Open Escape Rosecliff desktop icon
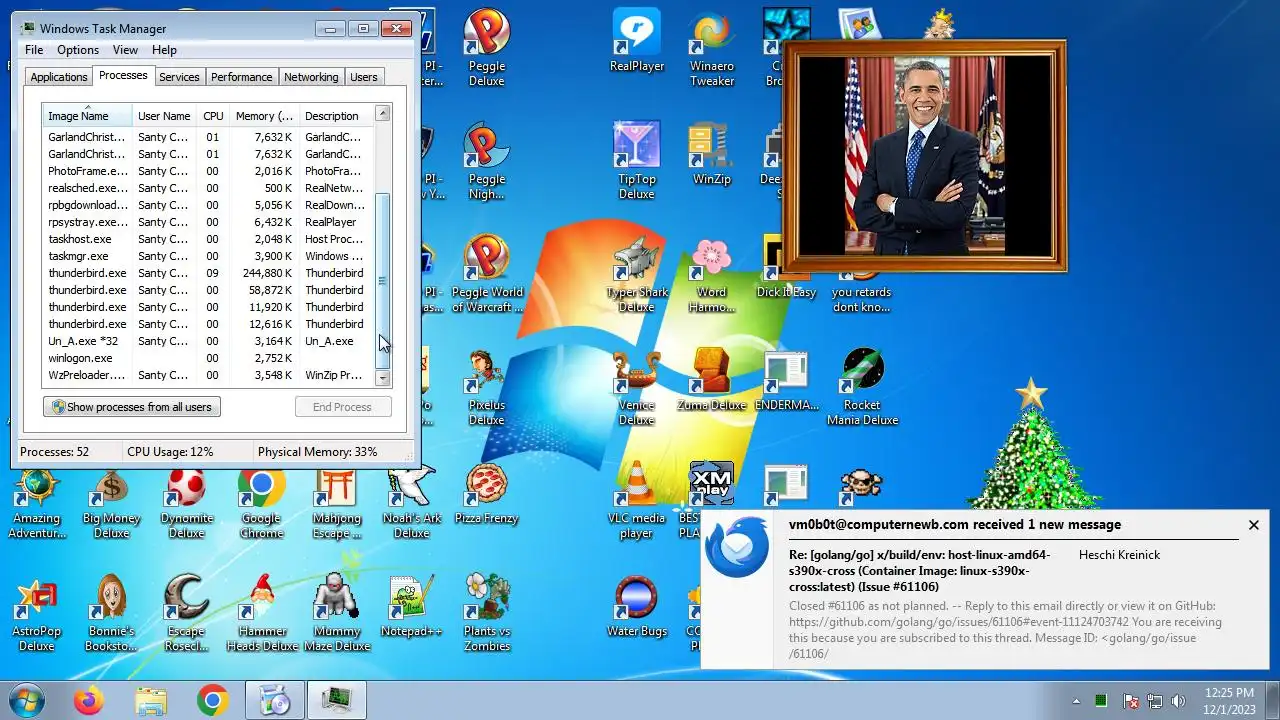Screen dimensions: 1280x720 pos(187,612)
